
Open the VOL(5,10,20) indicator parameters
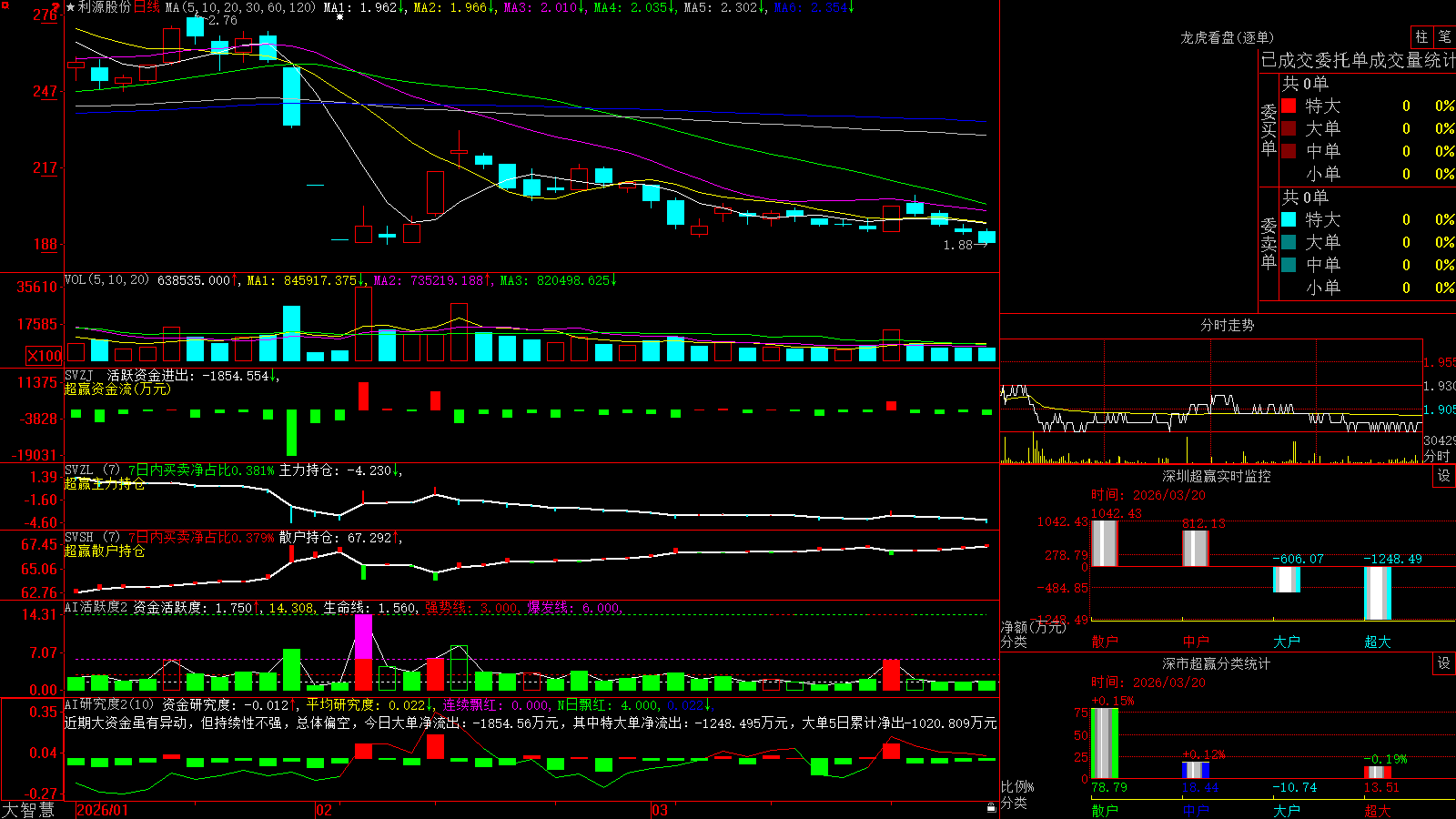(x=106, y=280)
